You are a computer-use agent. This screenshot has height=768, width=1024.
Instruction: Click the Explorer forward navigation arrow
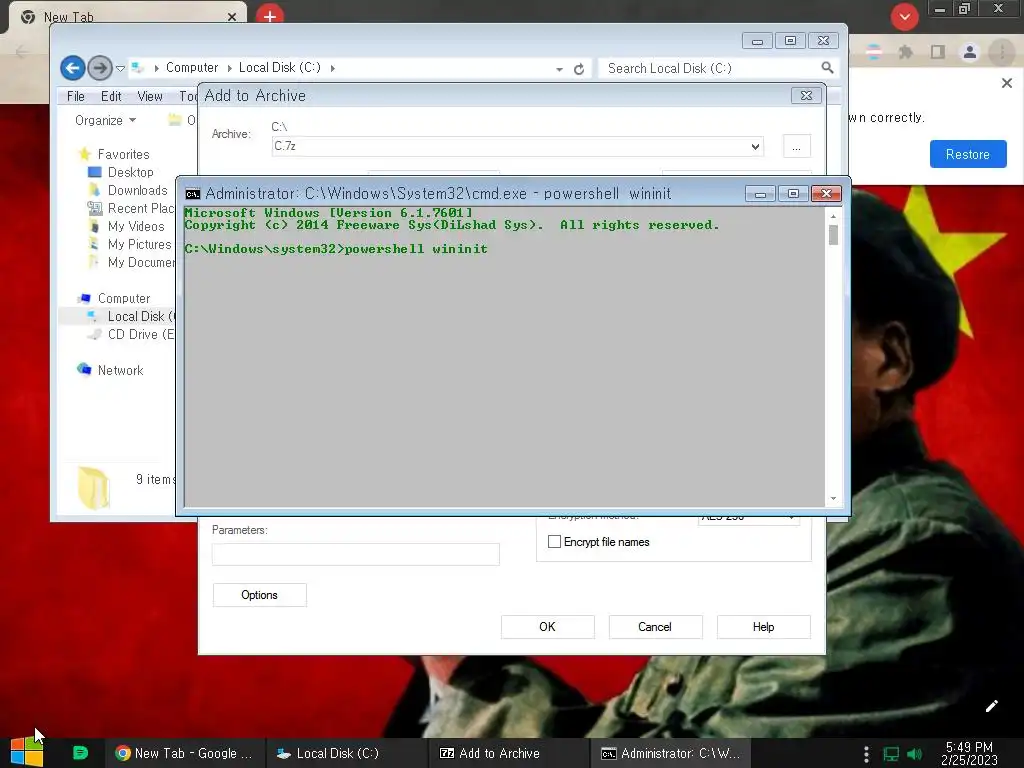99,67
